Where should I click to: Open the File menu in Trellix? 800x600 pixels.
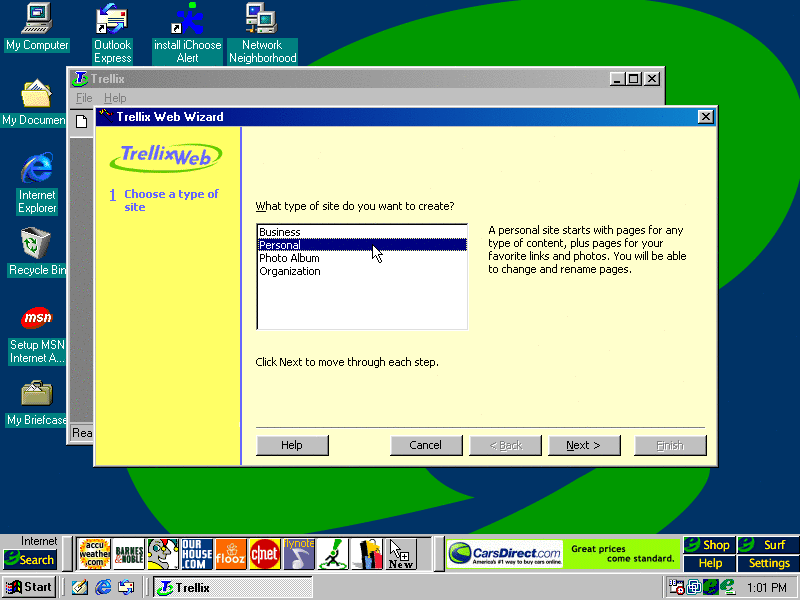84,98
